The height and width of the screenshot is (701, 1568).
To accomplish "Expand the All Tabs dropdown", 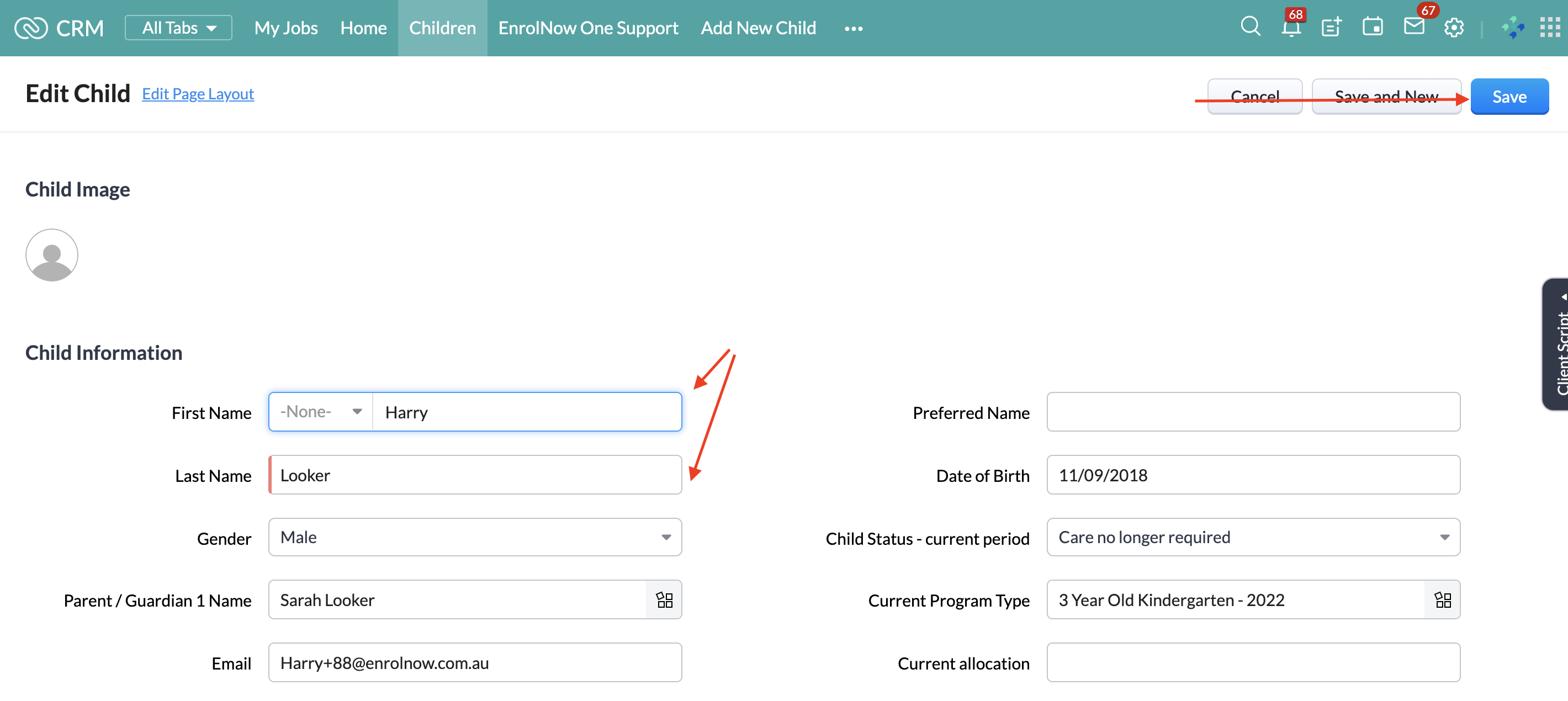I will [178, 28].
